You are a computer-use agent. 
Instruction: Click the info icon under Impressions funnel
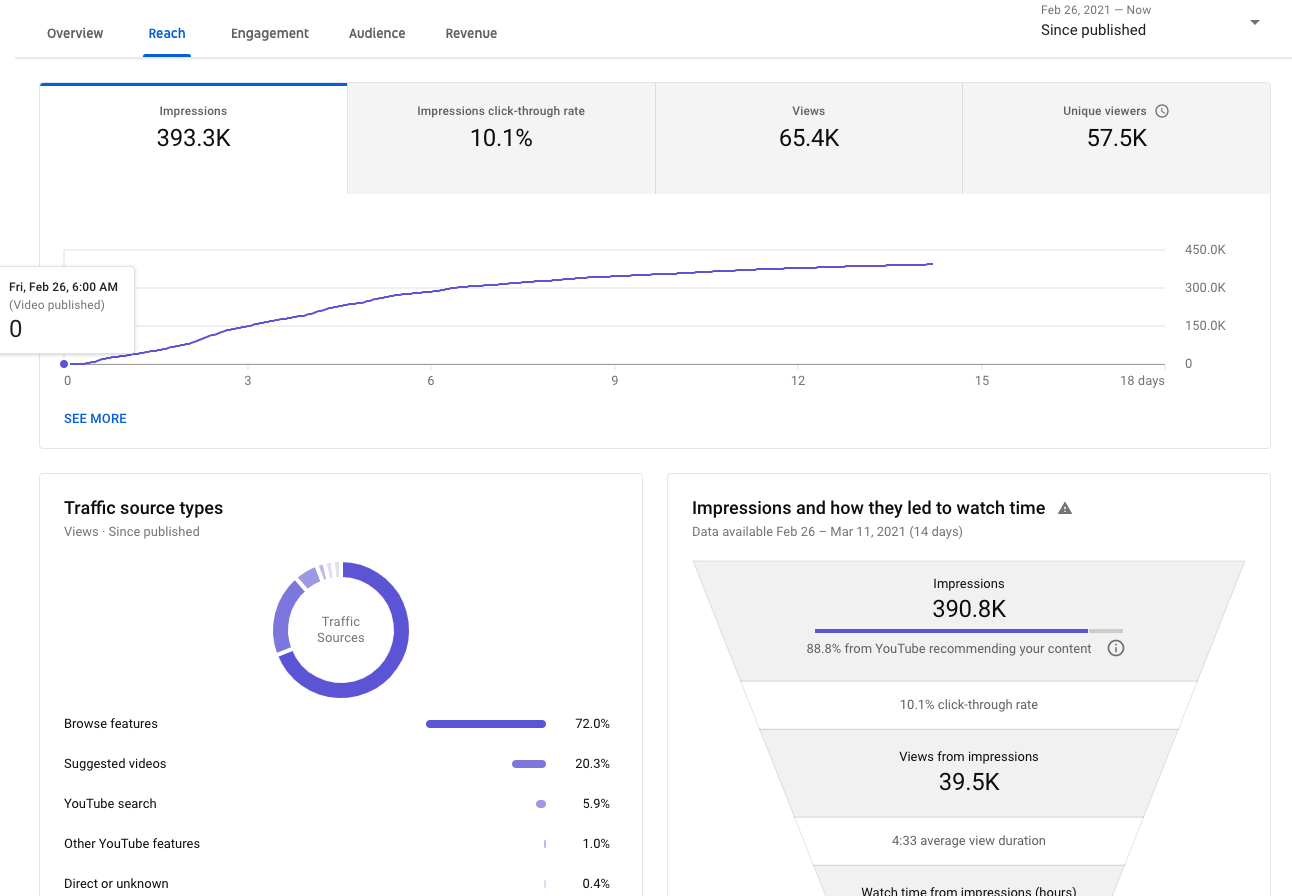point(1116,648)
